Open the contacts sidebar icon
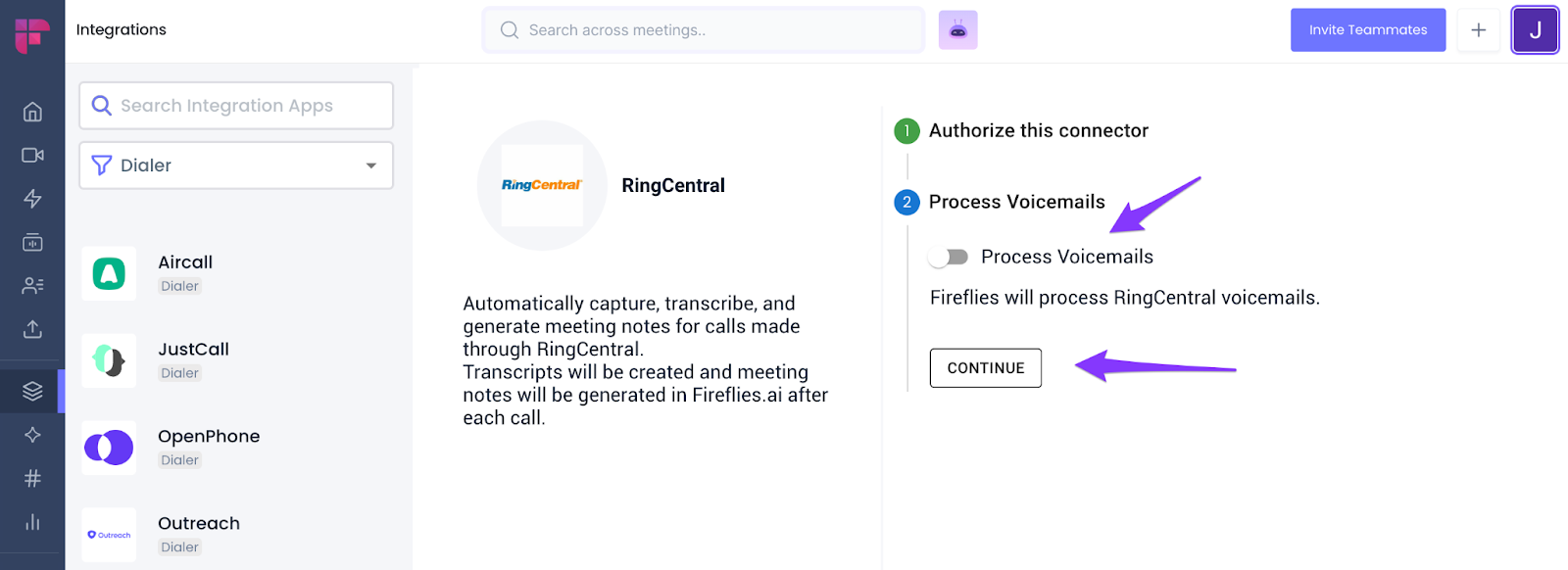 tap(32, 285)
